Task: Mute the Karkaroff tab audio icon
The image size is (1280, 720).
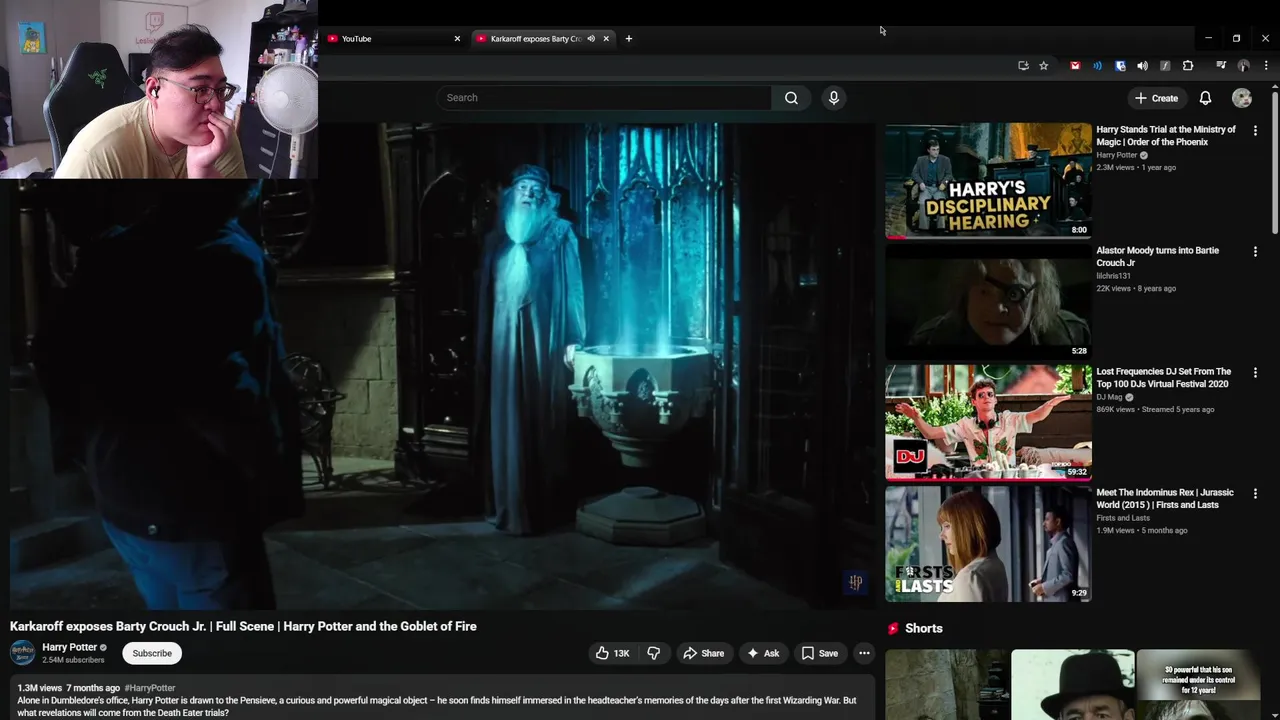Action: (591, 39)
